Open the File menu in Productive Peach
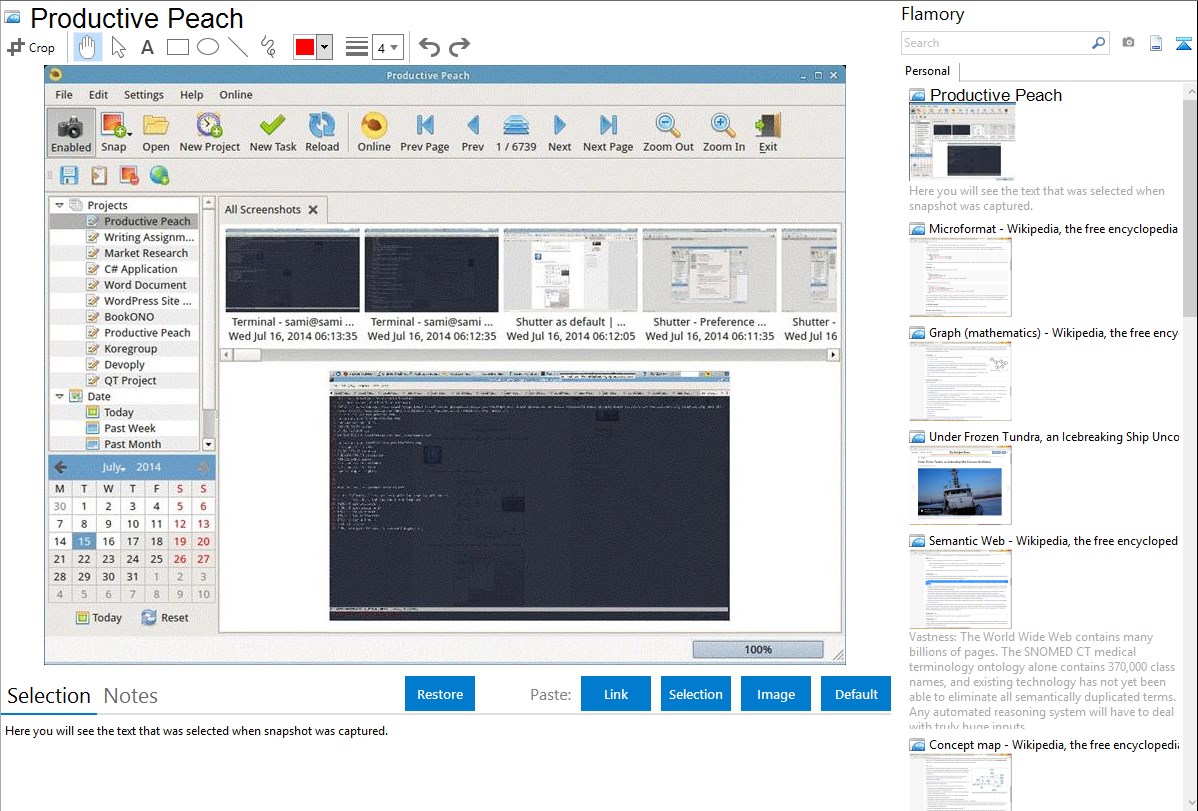Screen dimensions: 1198x811 (64, 95)
